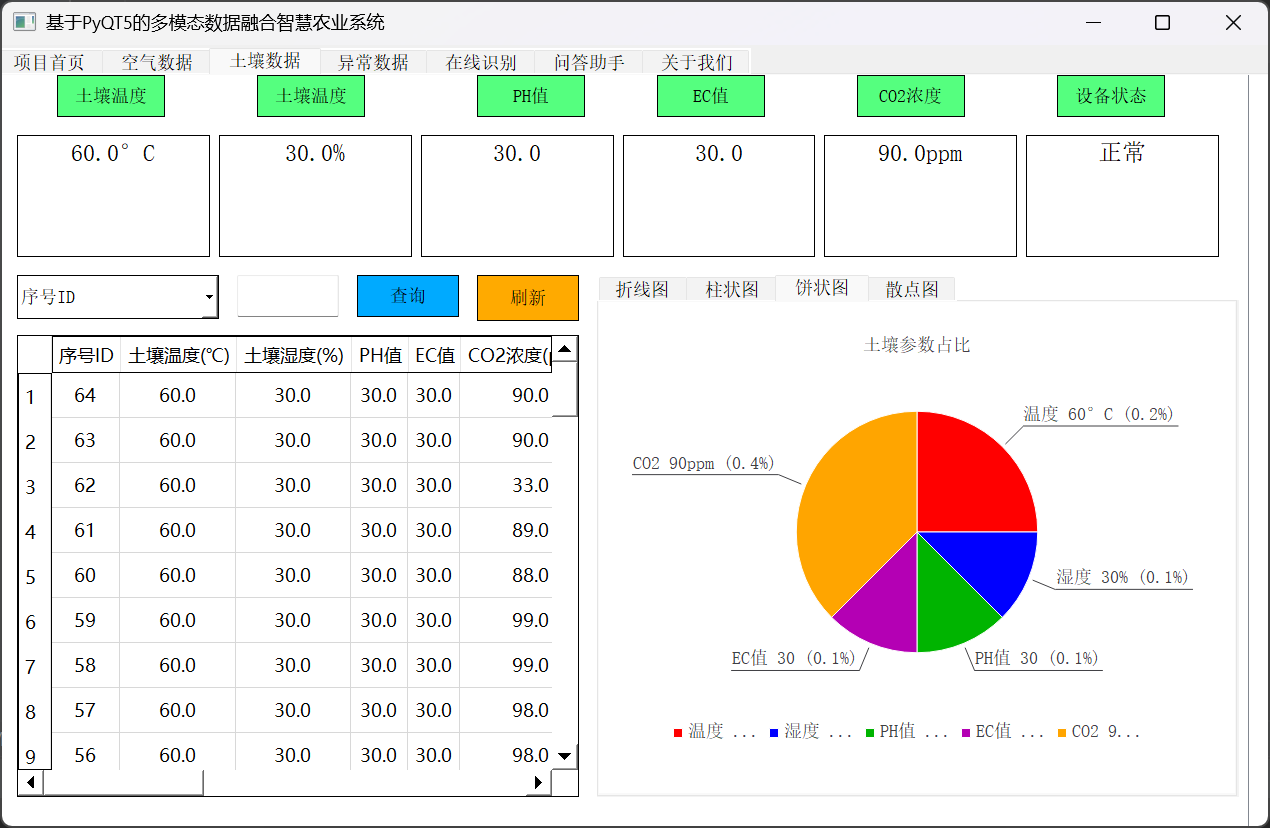The image size is (1270, 828).
Task: Click the blue 湿度 legend marker
Action: [774, 733]
